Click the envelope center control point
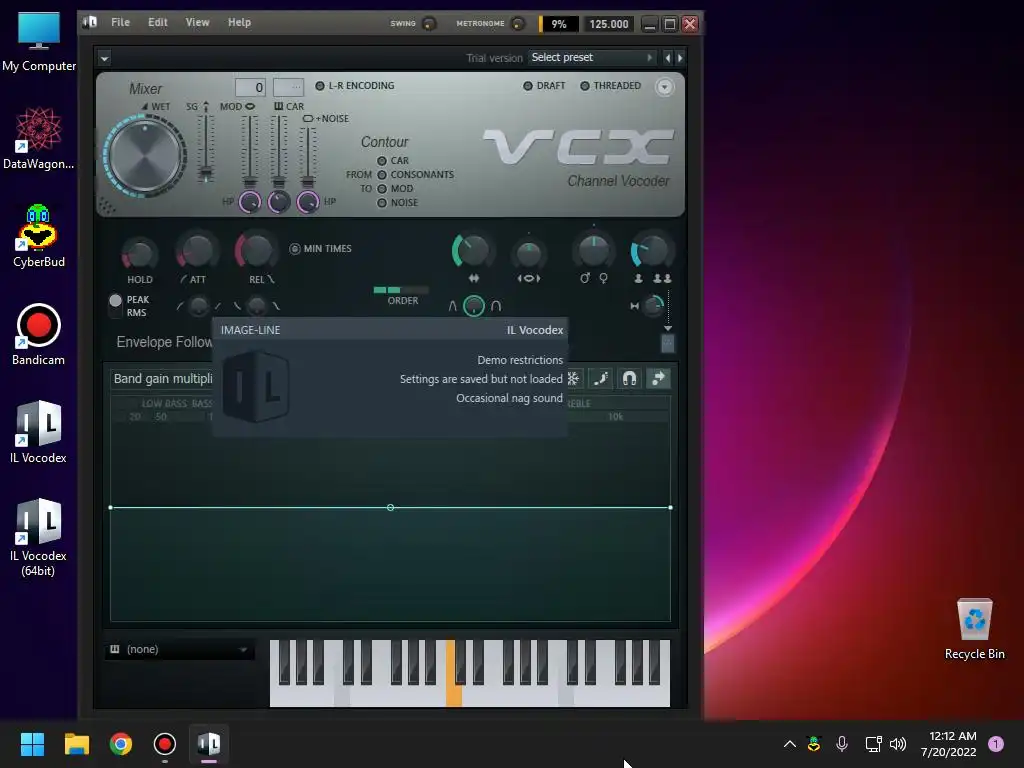The width and height of the screenshot is (1024, 768). point(391,507)
